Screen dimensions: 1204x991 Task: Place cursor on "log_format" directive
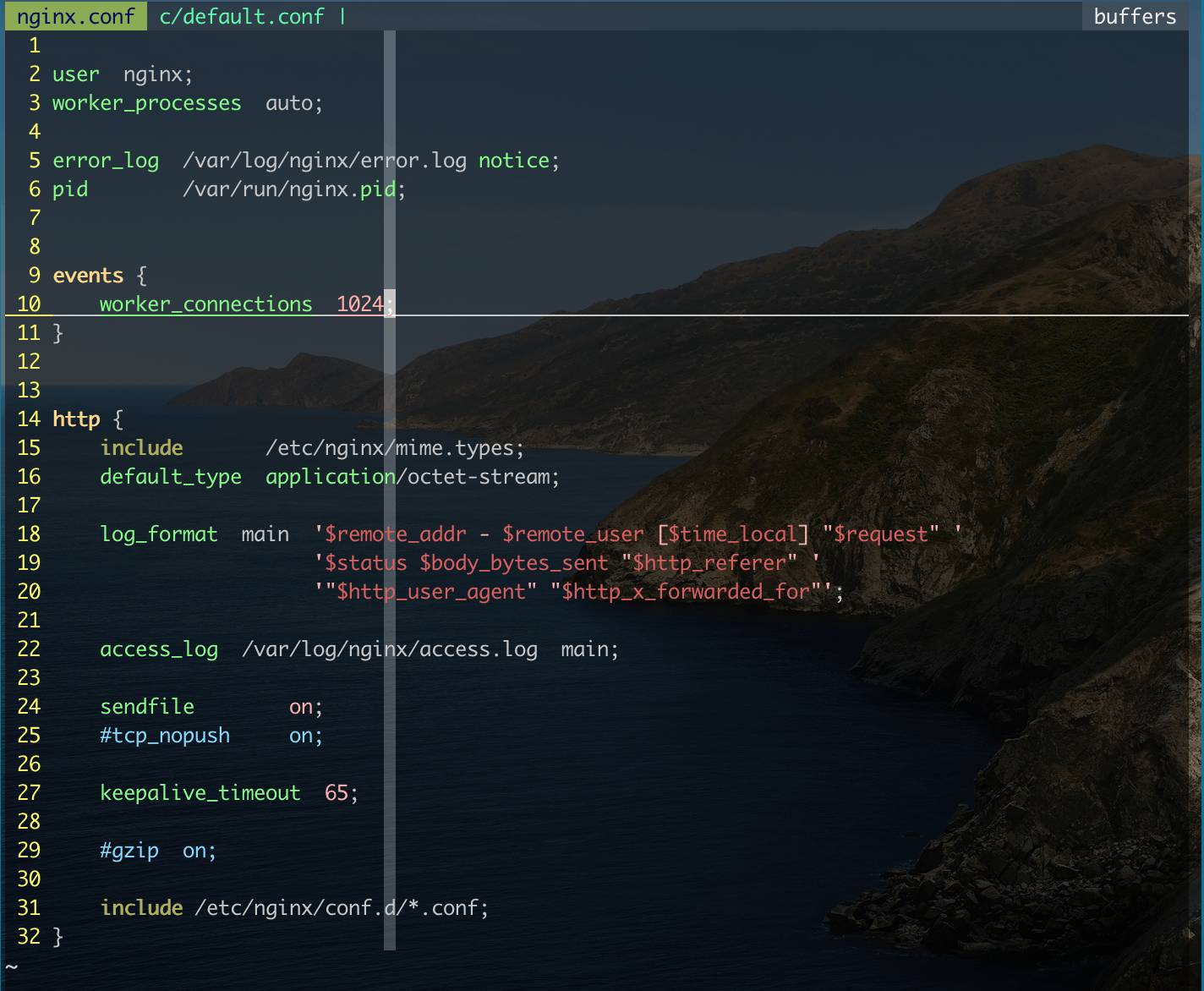tap(159, 534)
